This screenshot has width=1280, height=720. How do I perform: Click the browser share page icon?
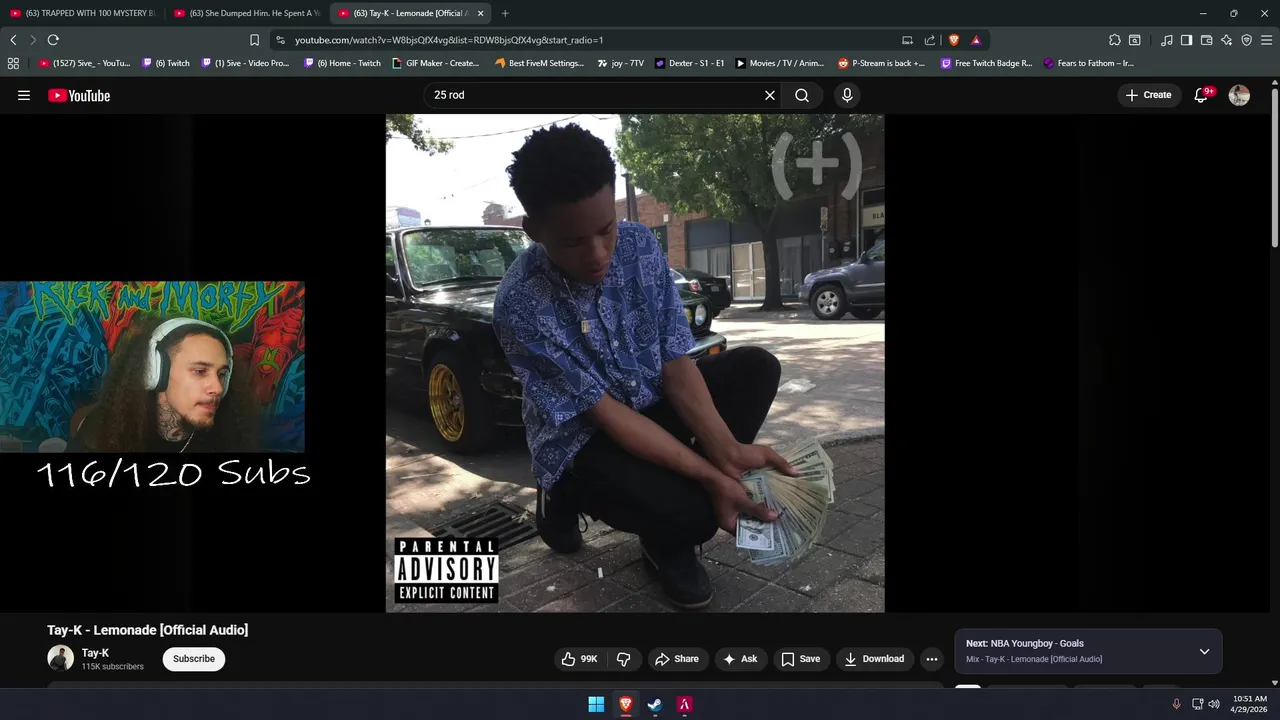click(930, 40)
